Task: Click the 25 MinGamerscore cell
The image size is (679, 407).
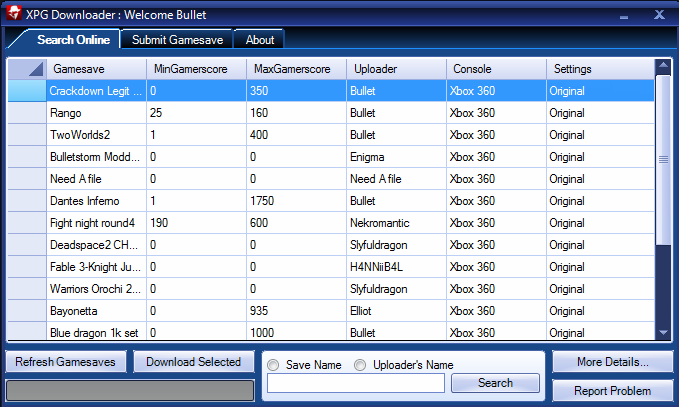Action: click(197, 113)
